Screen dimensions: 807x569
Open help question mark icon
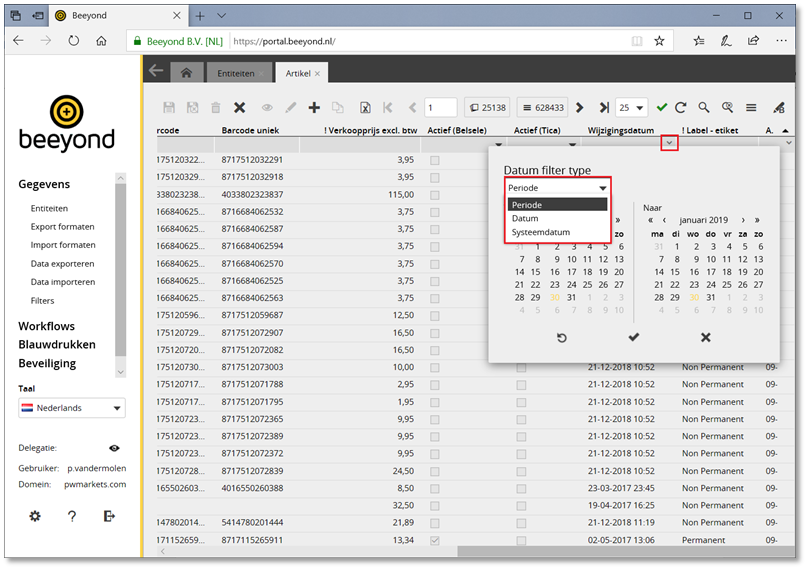[x=72, y=516]
